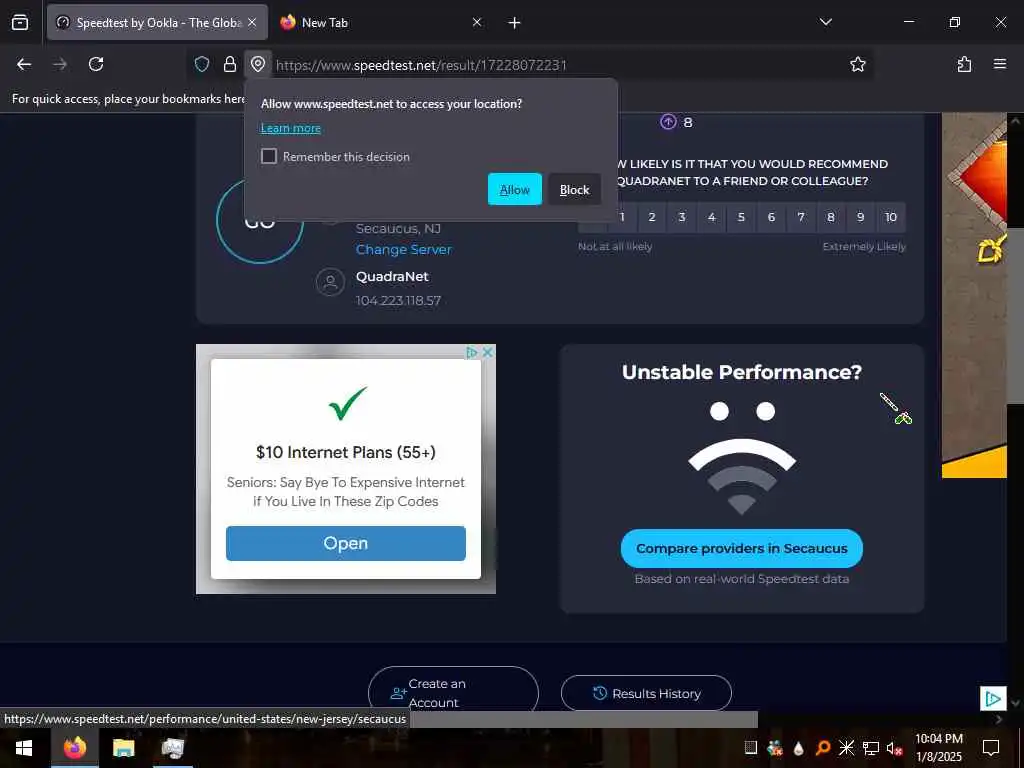Allow location access for speedtest.net
Screen dimensions: 1024x768
[x=515, y=189]
